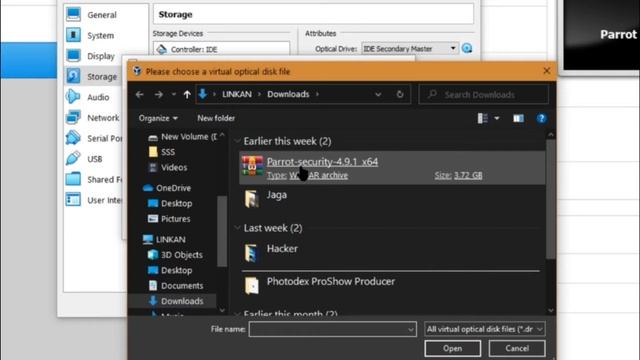640x360 pixels.
Task: Close the optical disk file dialog
Action: click(x=547, y=71)
